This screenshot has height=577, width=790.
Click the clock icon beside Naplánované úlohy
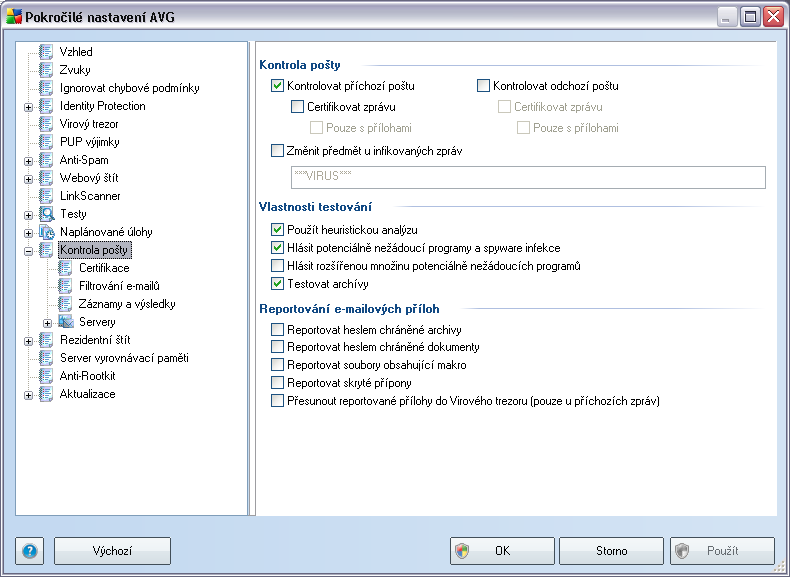47,232
